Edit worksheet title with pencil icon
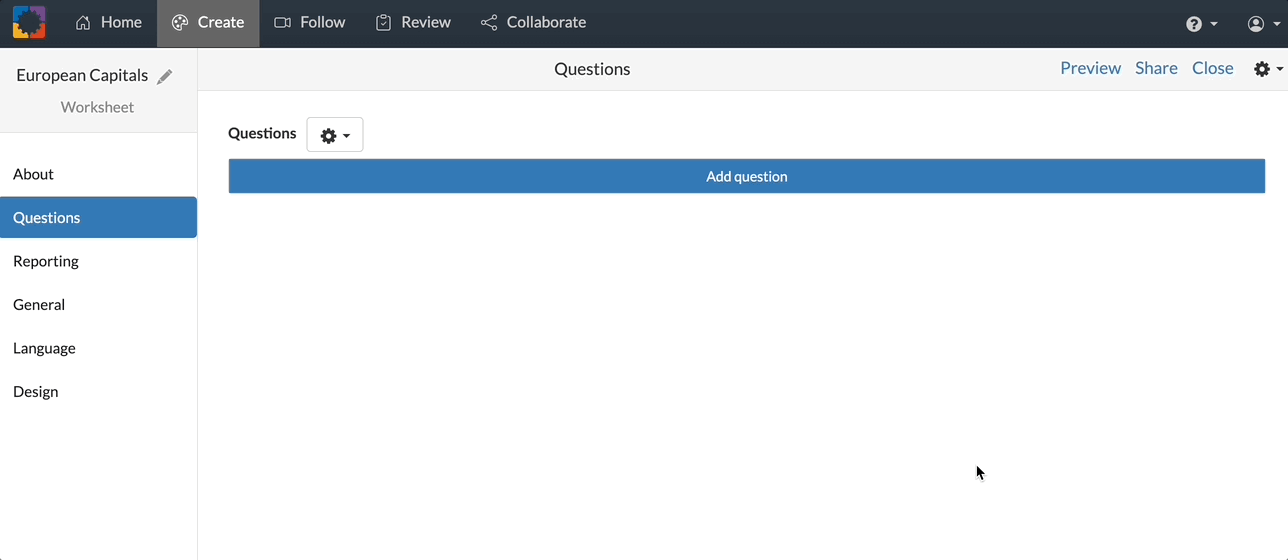The width and height of the screenshot is (1288, 560). [165, 76]
